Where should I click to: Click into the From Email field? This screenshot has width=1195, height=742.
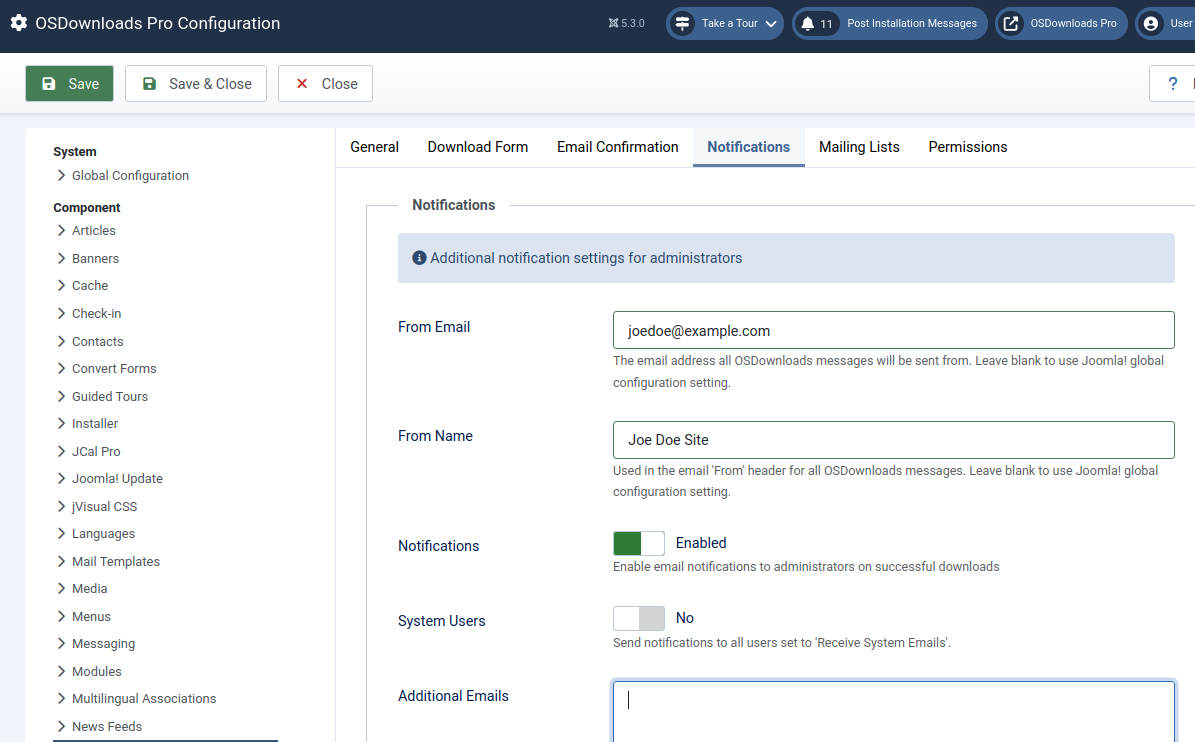(x=893, y=331)
